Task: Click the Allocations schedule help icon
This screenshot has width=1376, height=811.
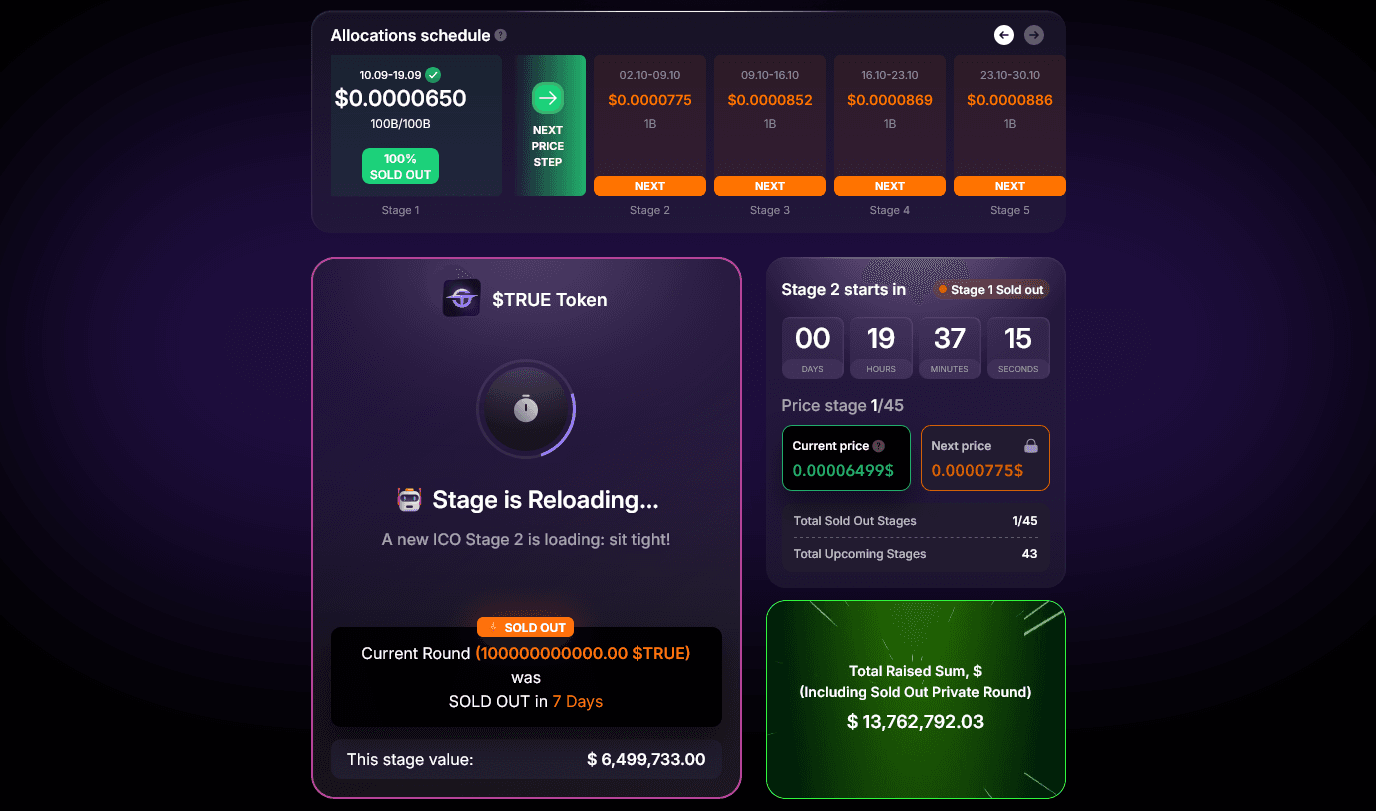Action: click(501, 35)
